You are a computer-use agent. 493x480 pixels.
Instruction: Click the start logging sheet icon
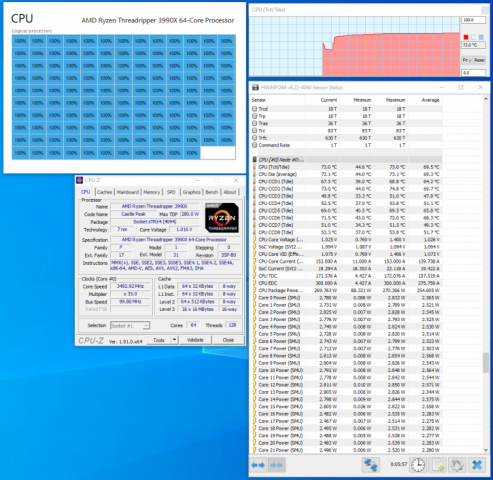pyautogui.click(x=438, y=465)
